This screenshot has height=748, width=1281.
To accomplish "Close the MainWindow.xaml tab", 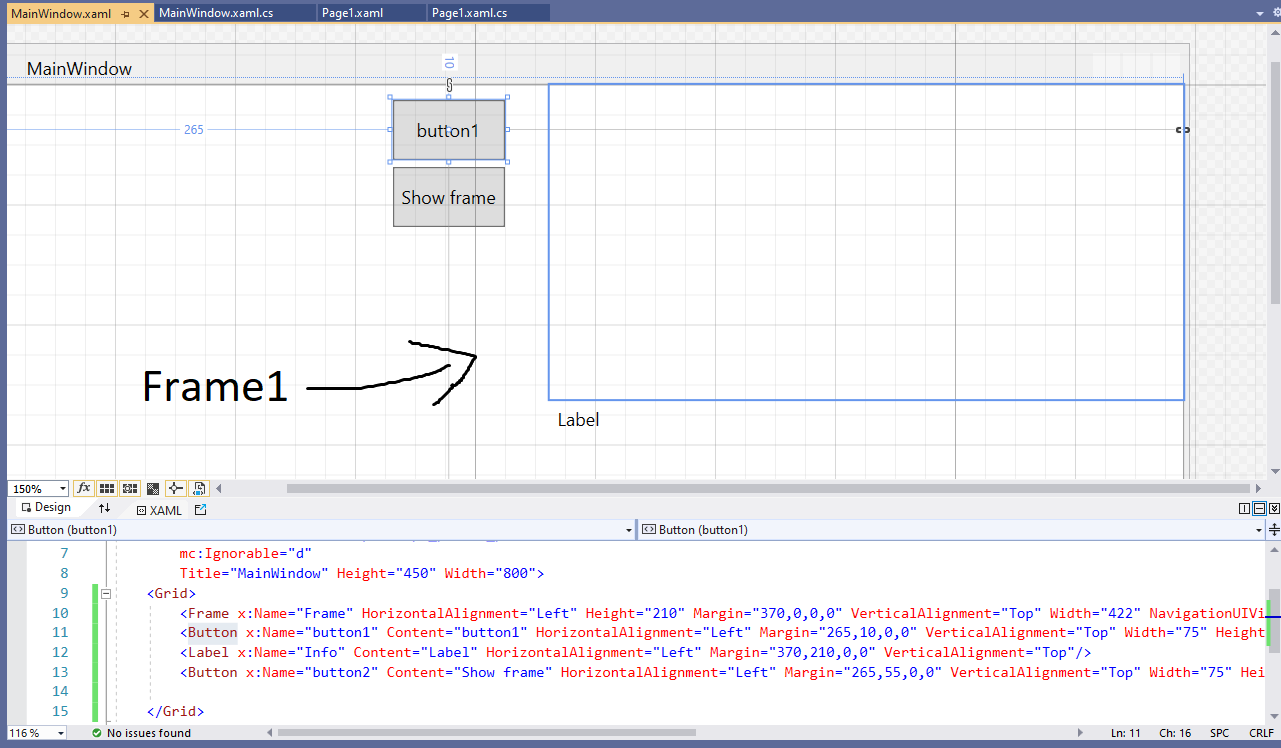I will [x=143, y=14].
